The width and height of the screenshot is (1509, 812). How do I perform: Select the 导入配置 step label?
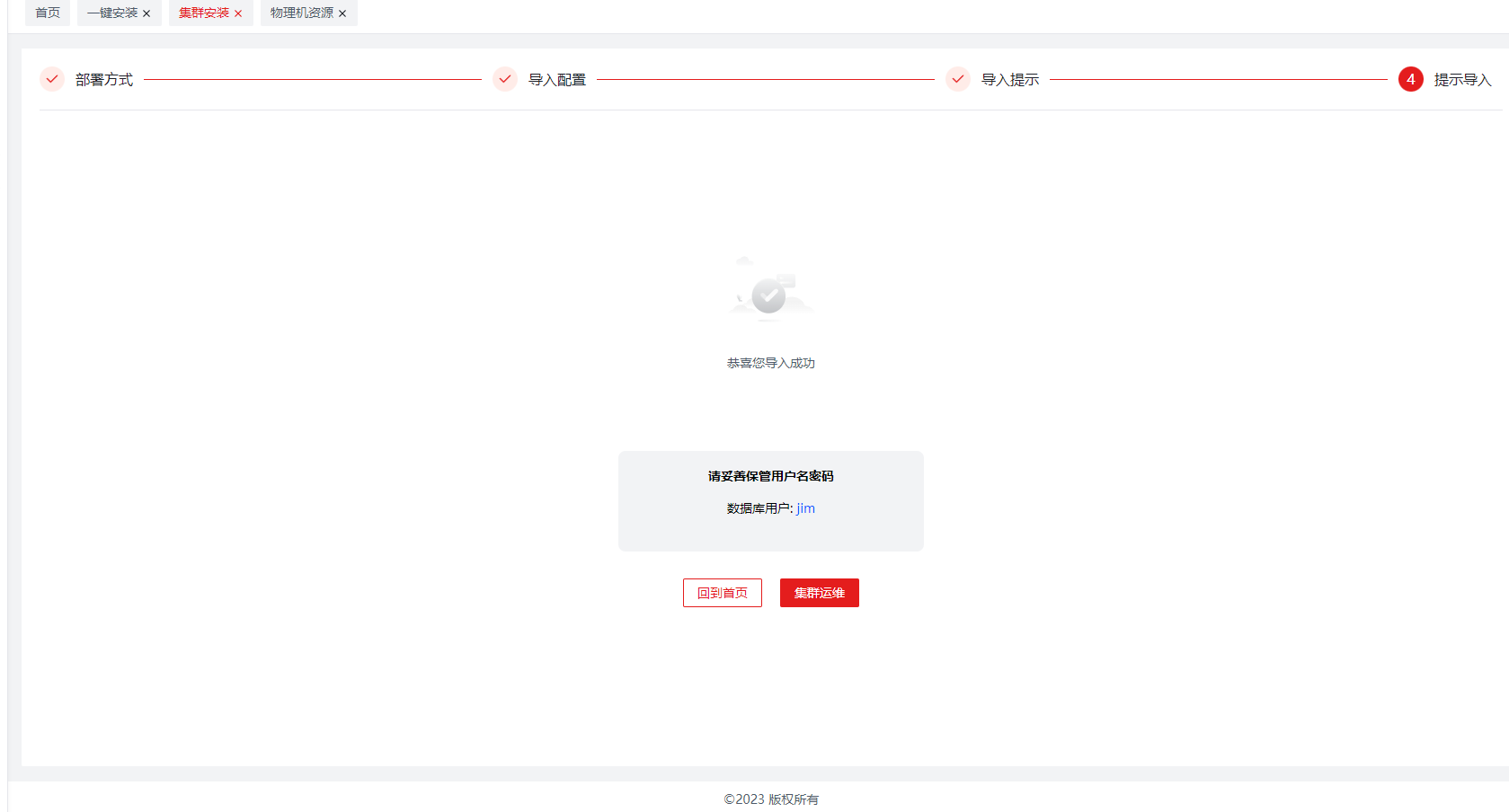[x=557, y=80]
